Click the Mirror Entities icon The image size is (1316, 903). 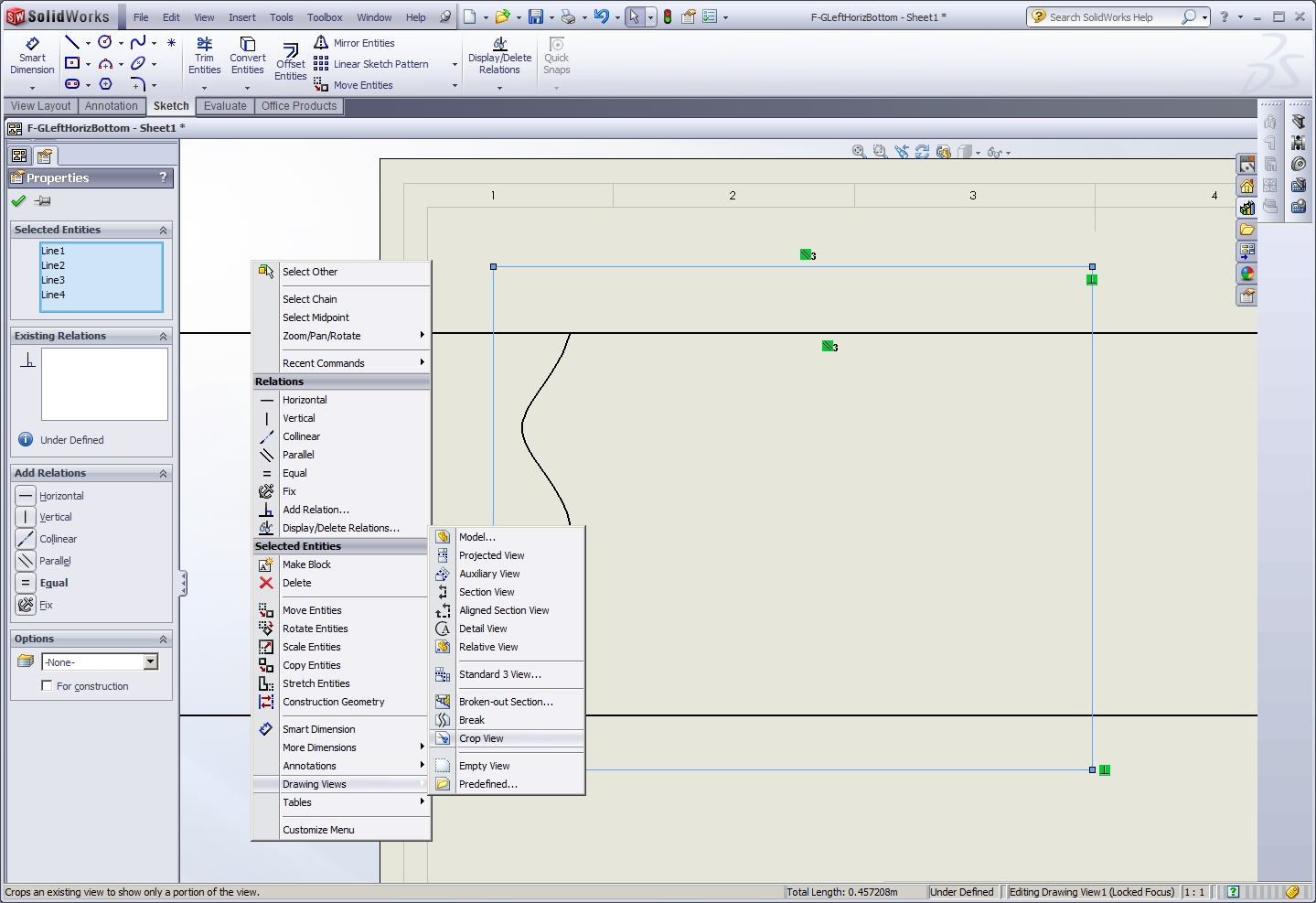pos(321,43)
